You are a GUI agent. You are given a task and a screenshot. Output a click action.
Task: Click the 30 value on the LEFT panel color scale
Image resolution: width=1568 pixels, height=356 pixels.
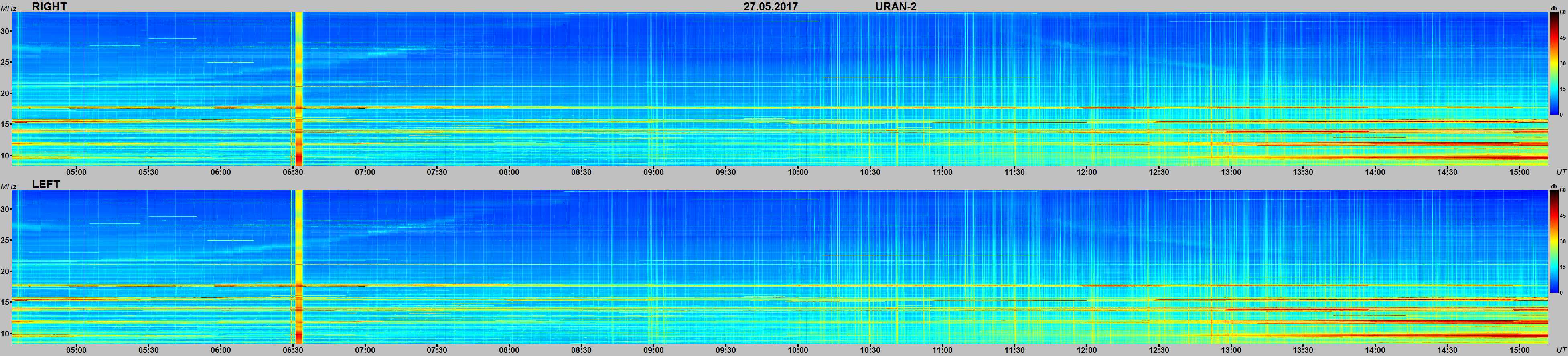[x=1562, y=242]
